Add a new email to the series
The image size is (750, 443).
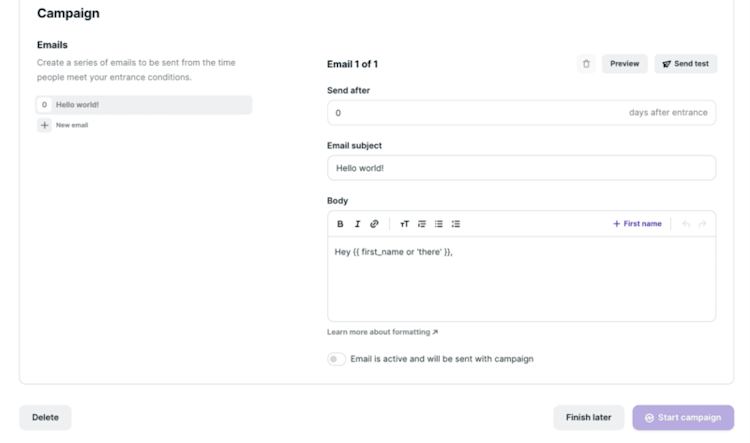pyautogui.click(x=63, y=125)
